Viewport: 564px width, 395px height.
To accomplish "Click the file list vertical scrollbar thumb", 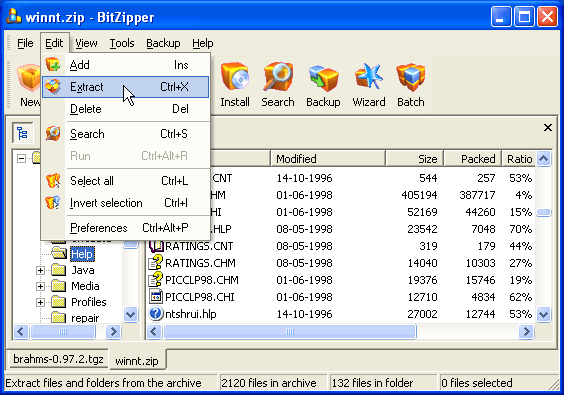I will tap(543, 212).
